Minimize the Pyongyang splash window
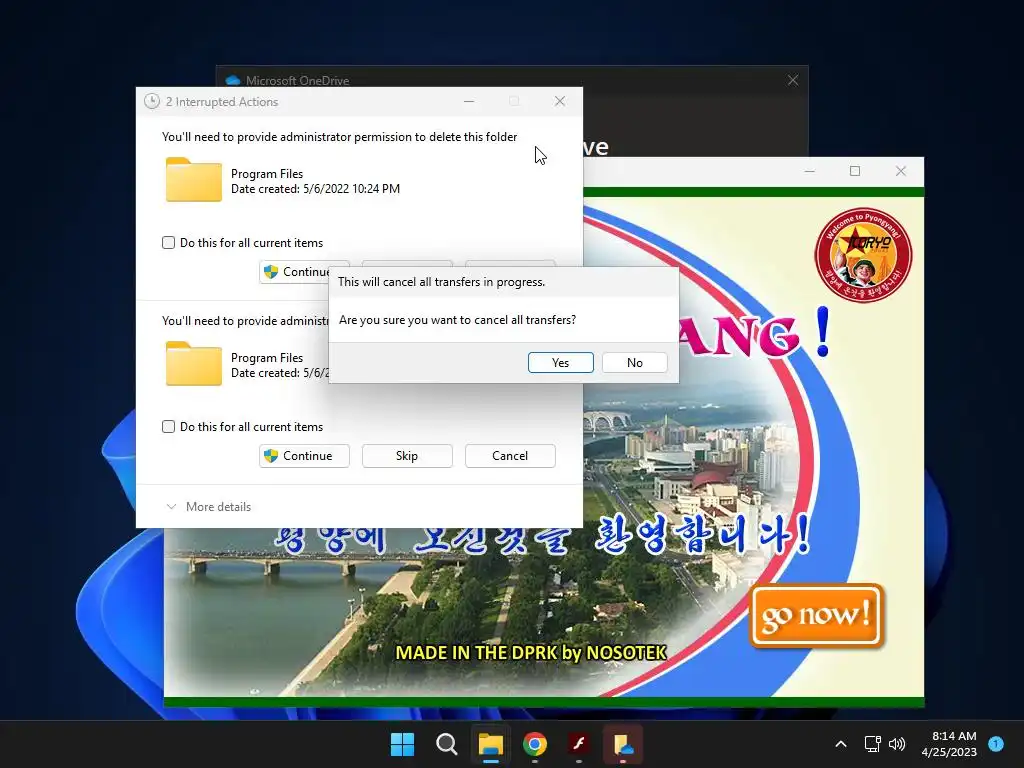 tap(810, 171)
